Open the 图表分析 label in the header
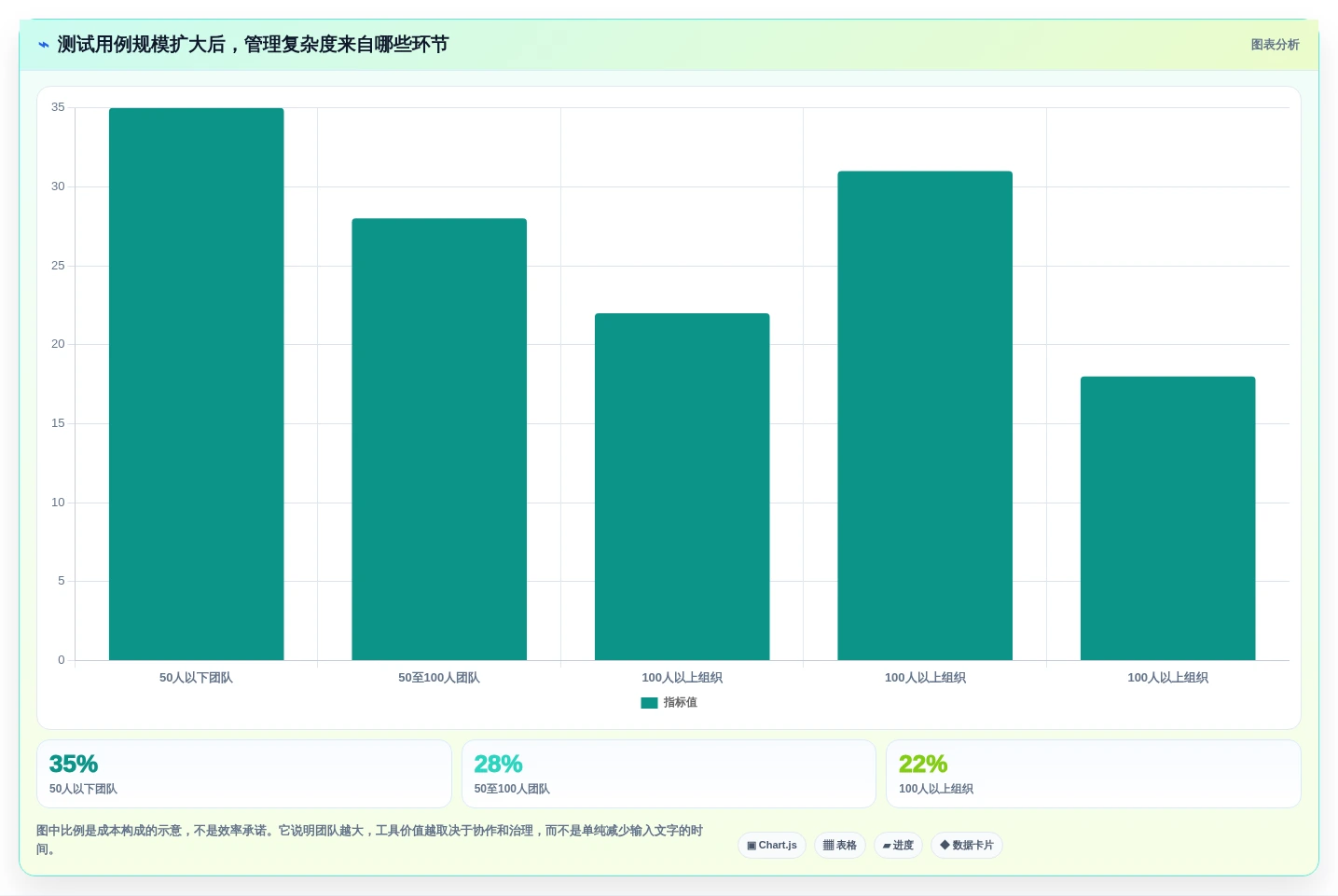 pyautogui.click(x=1275, y=45)
